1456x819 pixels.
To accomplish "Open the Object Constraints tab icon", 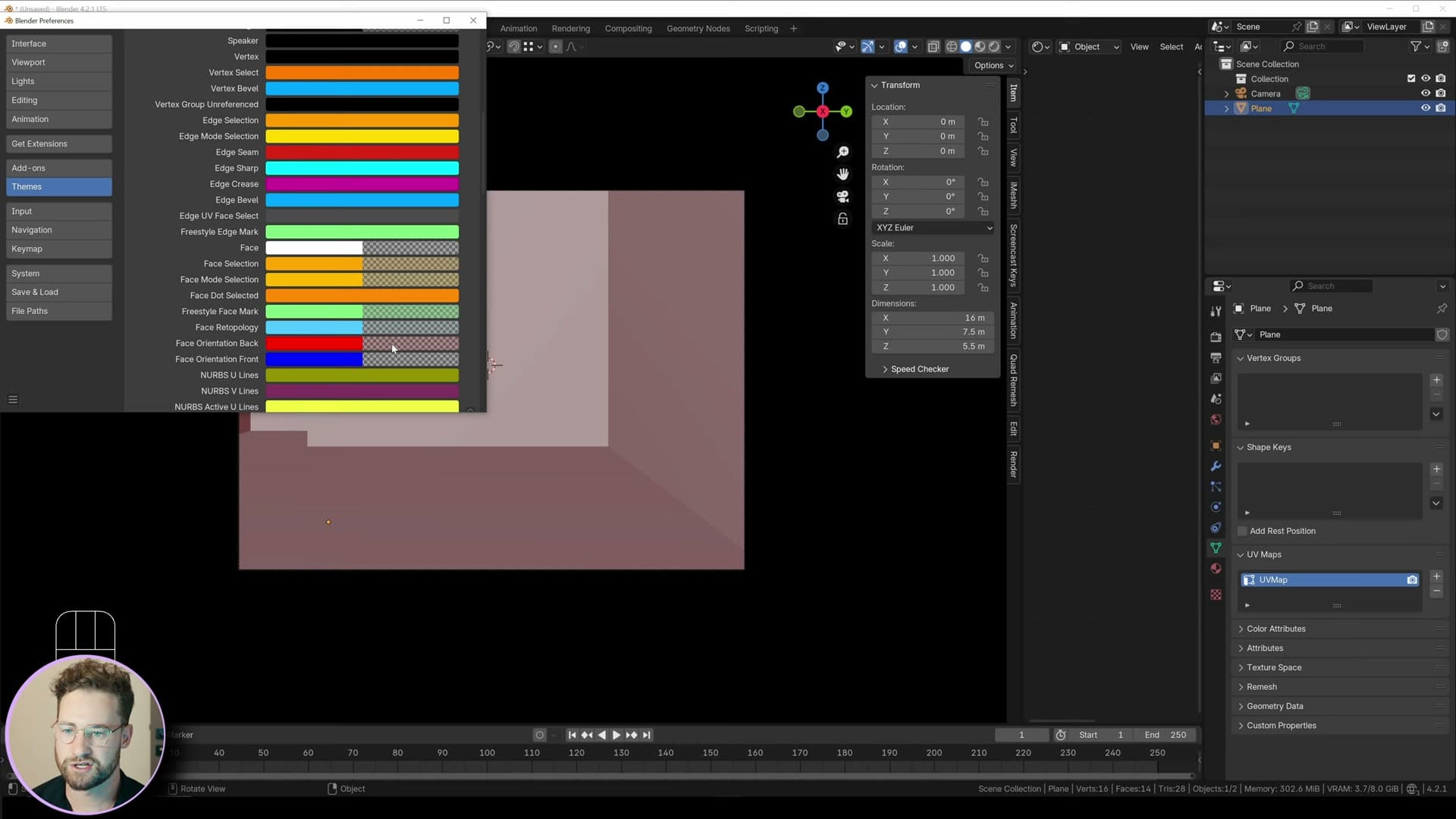I will click(x=1216, y=527).
